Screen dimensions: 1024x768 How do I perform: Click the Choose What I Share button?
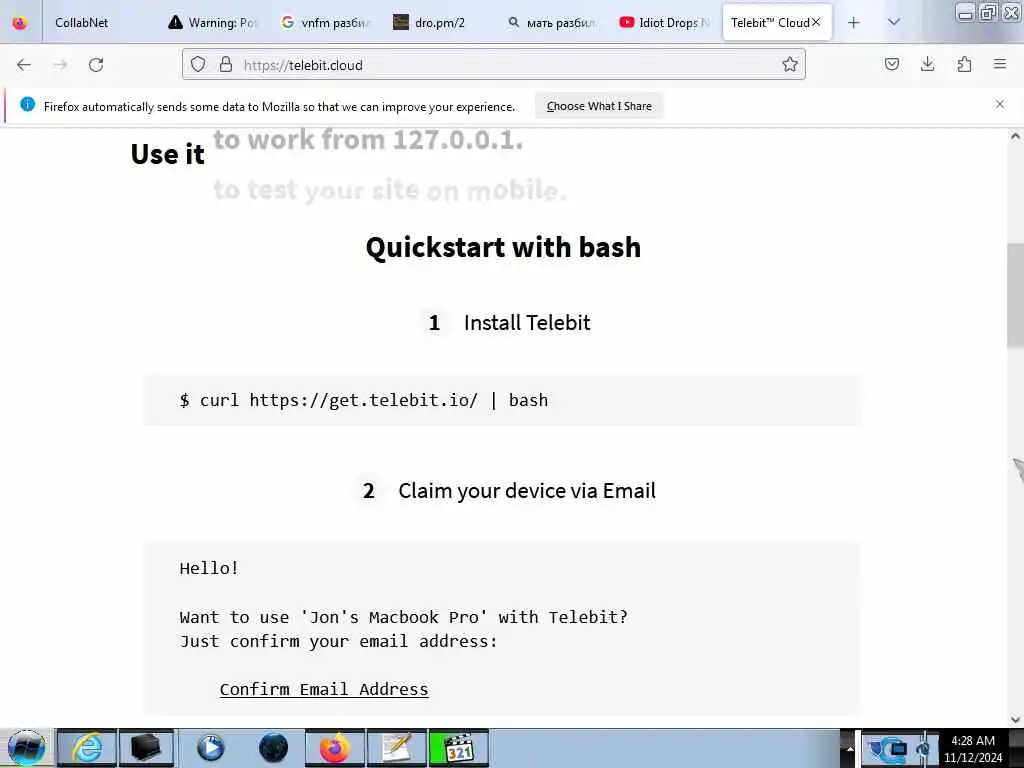[x=599, y=106]
